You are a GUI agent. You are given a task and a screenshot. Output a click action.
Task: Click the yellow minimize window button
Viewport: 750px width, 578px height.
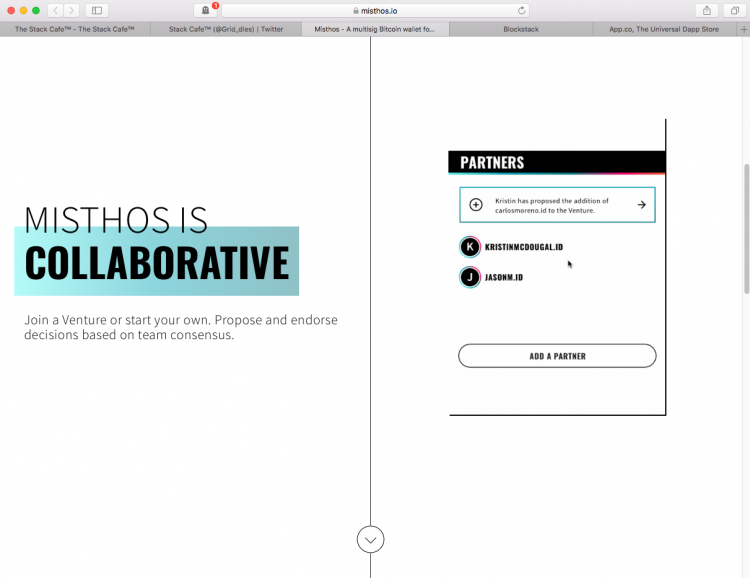point(23,11)
